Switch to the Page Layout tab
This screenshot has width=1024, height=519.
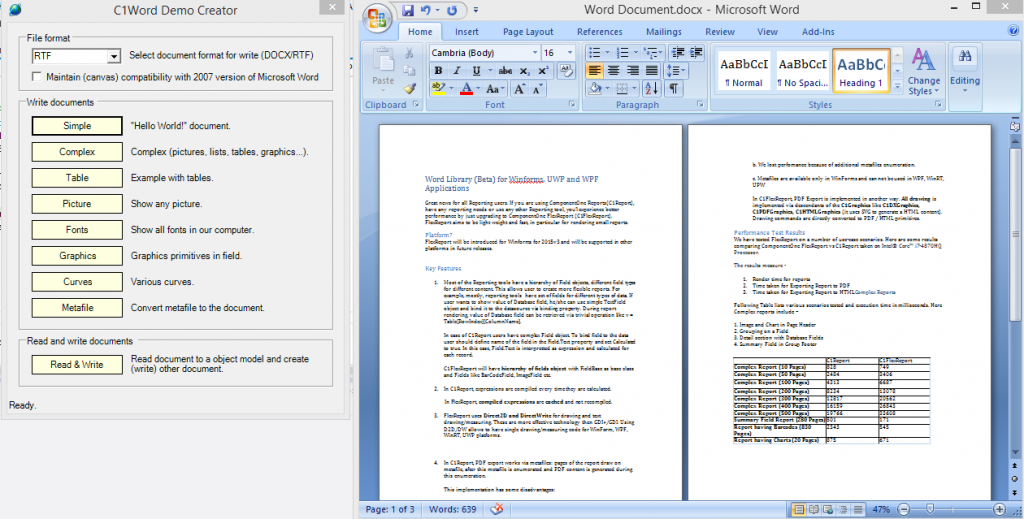(528, 31)
